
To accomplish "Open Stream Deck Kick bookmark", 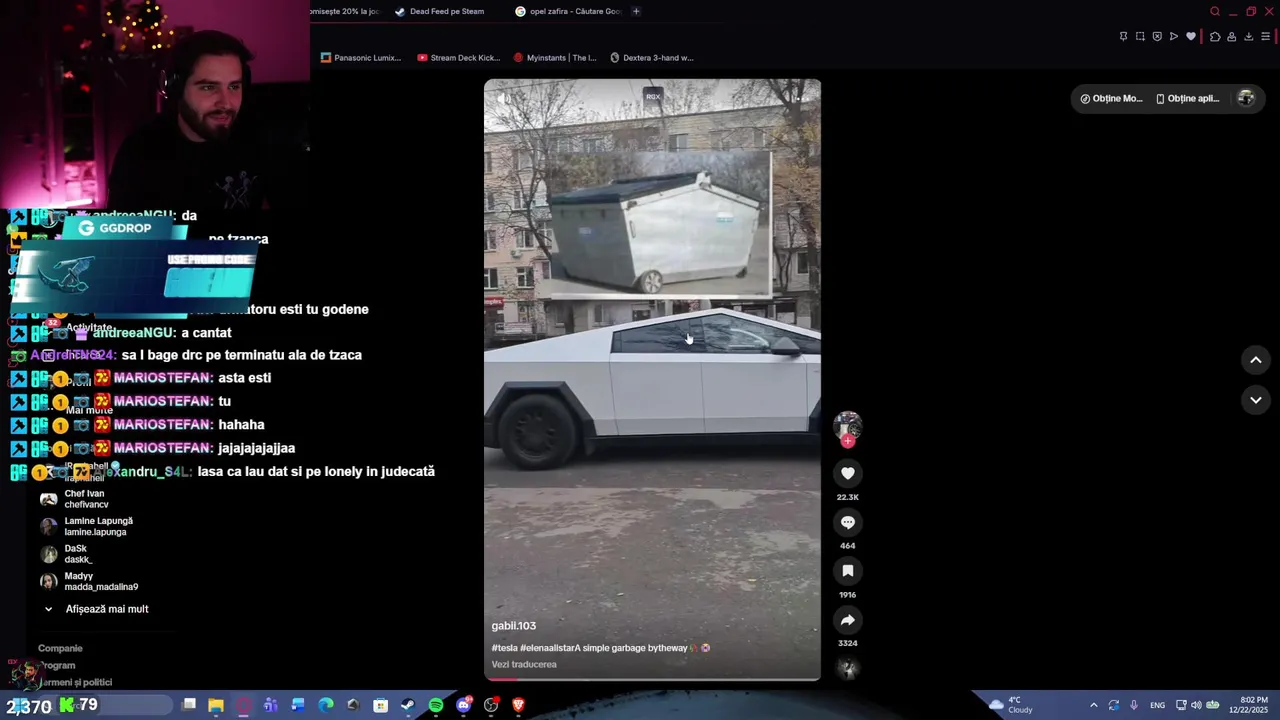I will point(459,58).
